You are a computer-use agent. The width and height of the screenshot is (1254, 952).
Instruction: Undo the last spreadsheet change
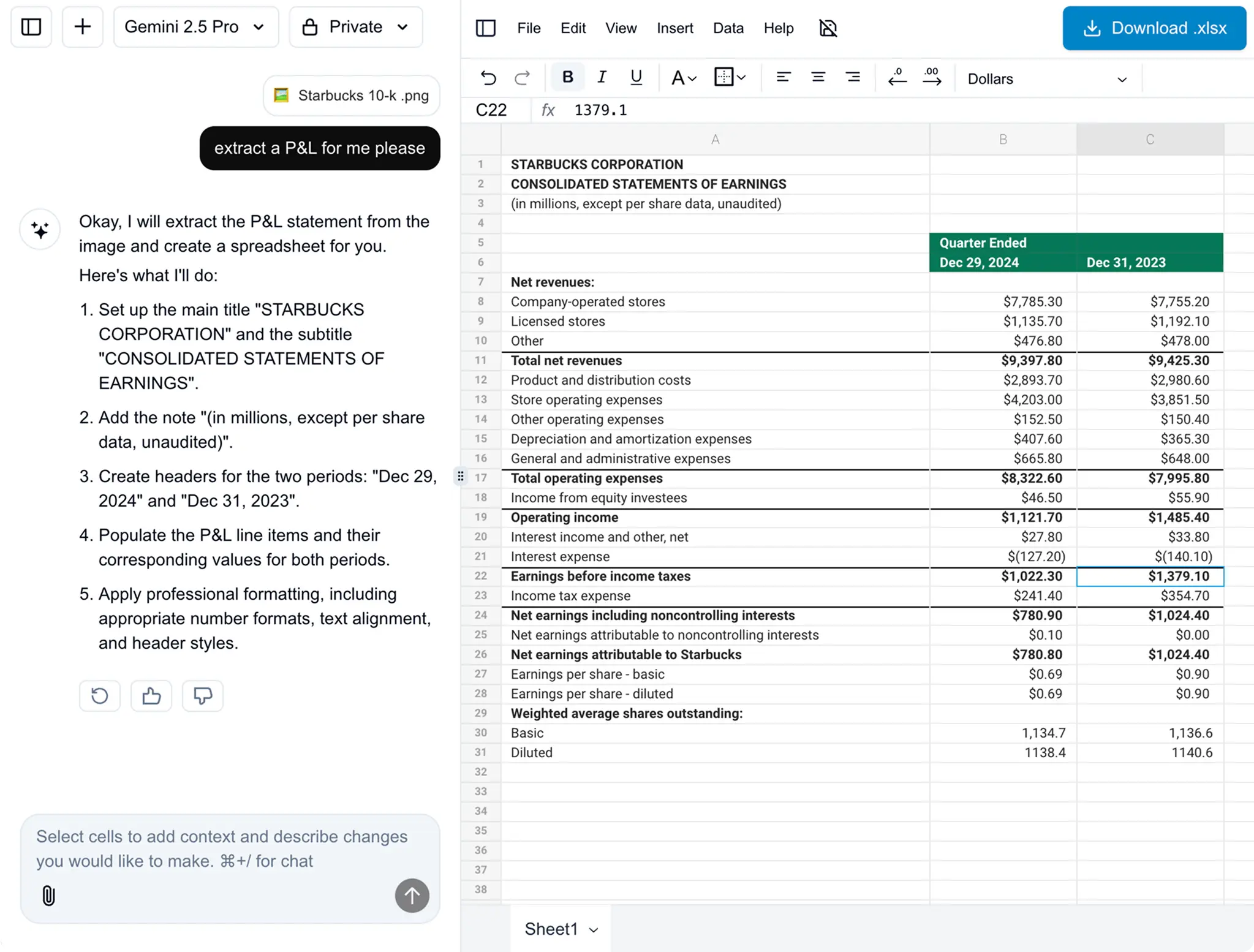pyautogui.click(x=488, y=78)
